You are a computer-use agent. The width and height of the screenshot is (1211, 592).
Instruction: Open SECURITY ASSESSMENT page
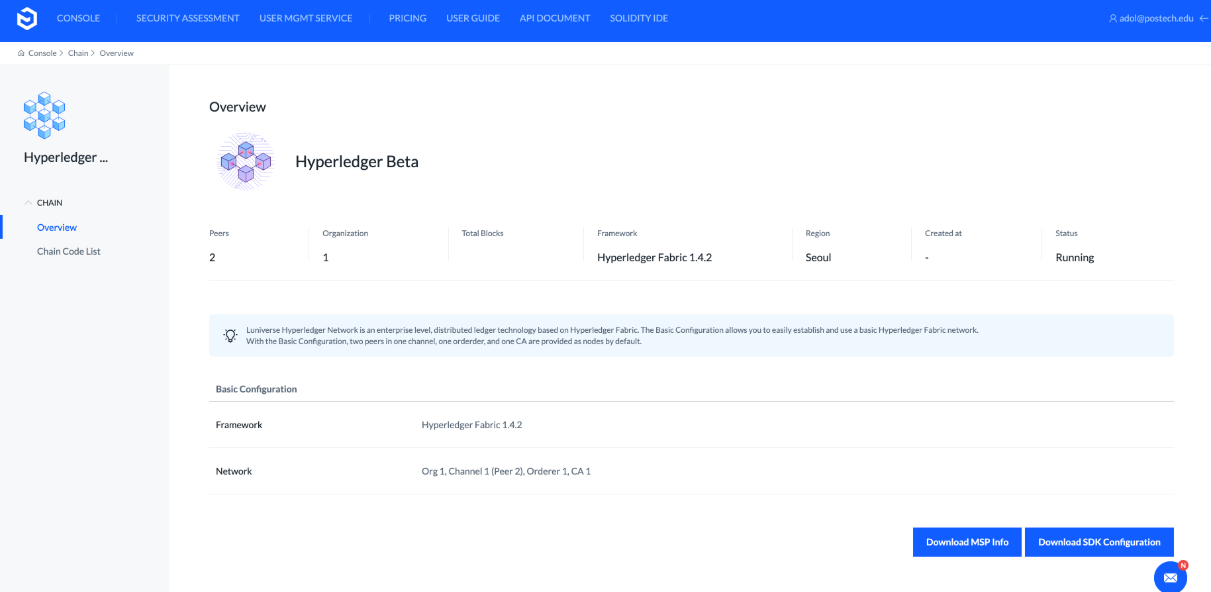188,18
